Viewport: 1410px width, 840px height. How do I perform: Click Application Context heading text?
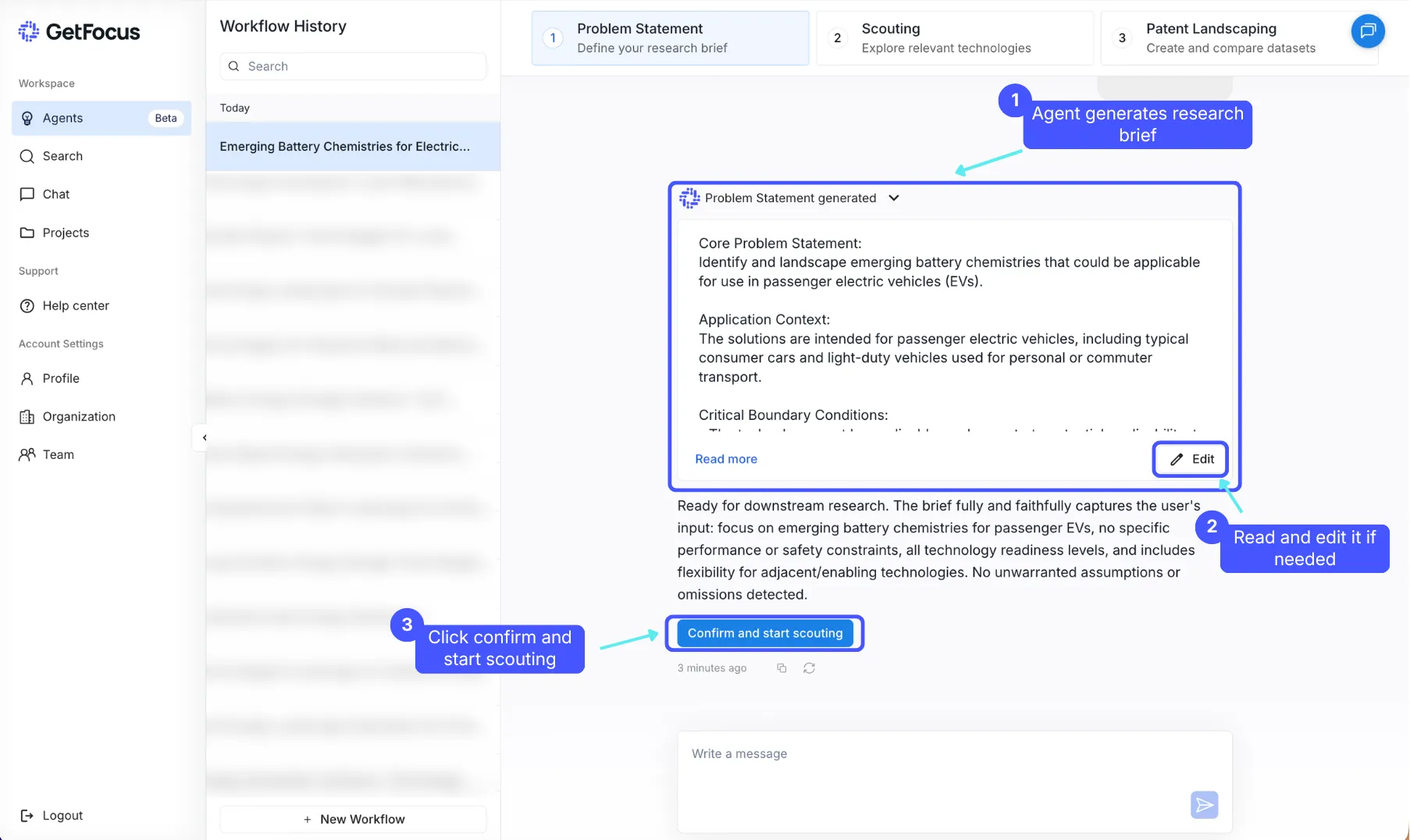click(764, 319)
